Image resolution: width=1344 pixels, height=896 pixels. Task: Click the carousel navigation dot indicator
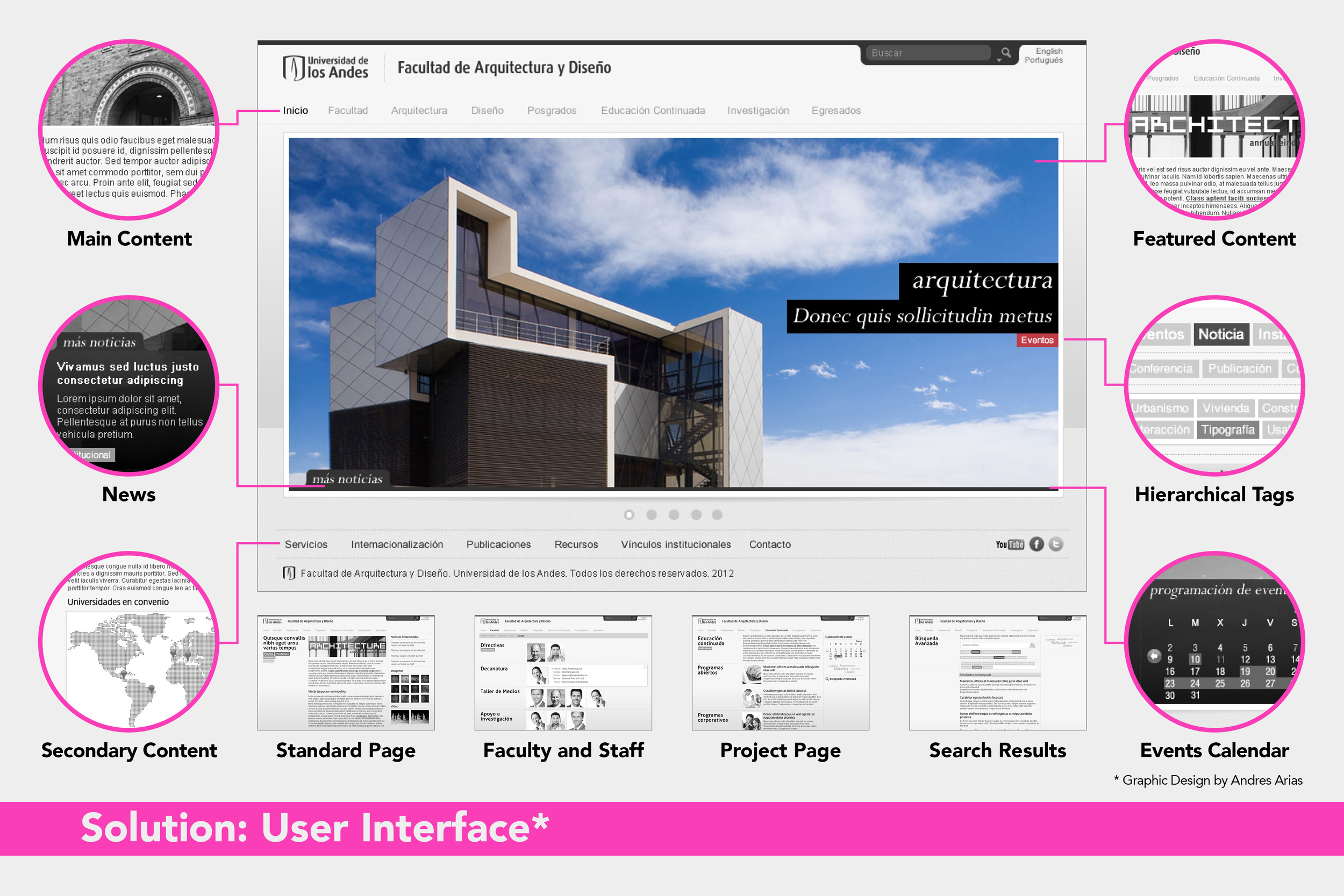coord(625,513)
